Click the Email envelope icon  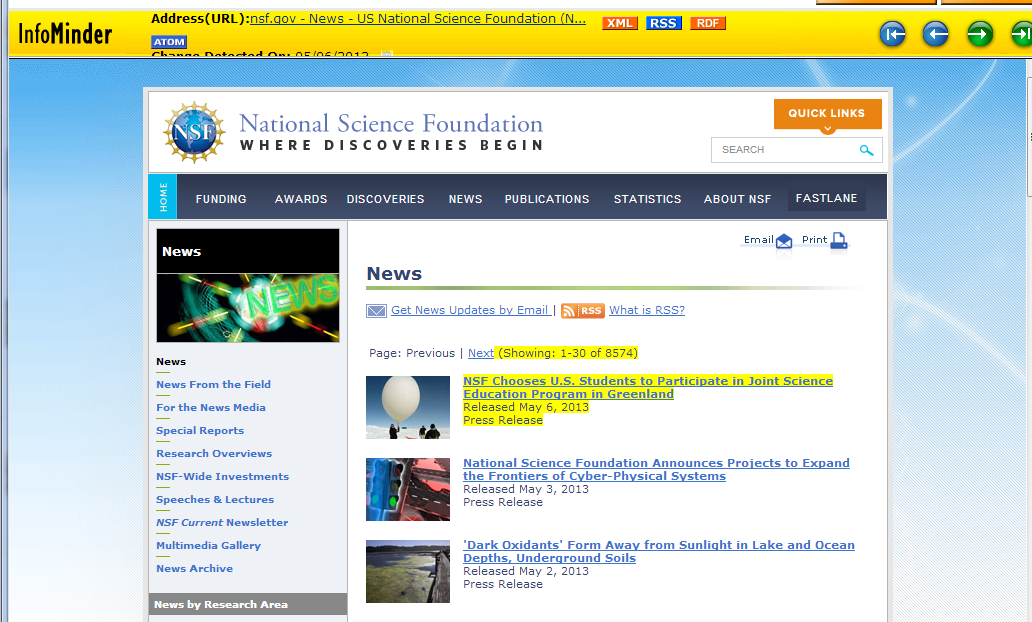[784, 241]
